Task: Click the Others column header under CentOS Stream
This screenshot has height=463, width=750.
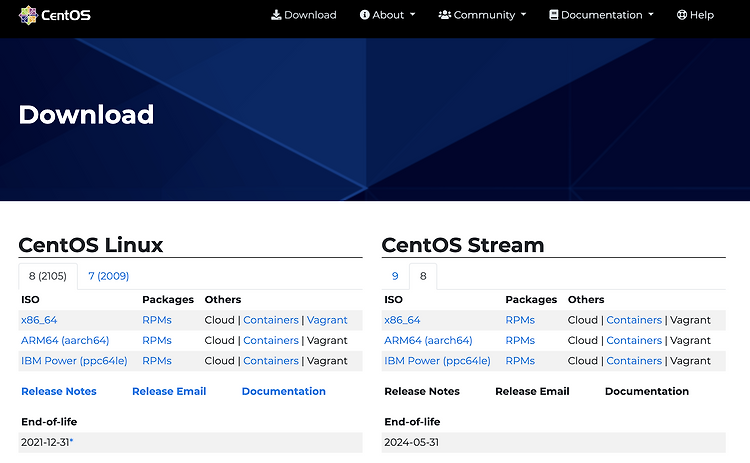Action: tap(586, 299)
